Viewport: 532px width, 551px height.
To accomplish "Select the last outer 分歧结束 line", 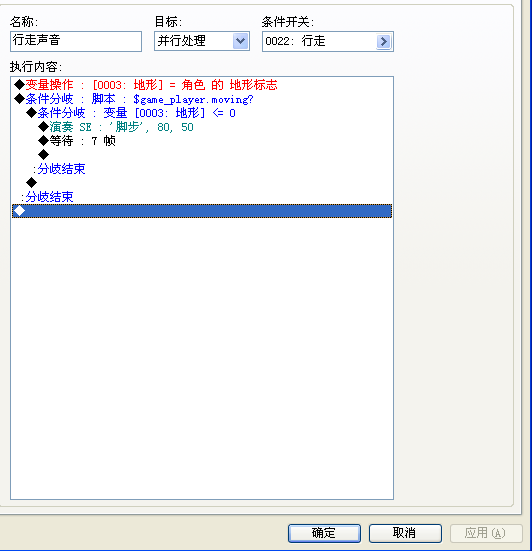I will click(x=202, y=197).
